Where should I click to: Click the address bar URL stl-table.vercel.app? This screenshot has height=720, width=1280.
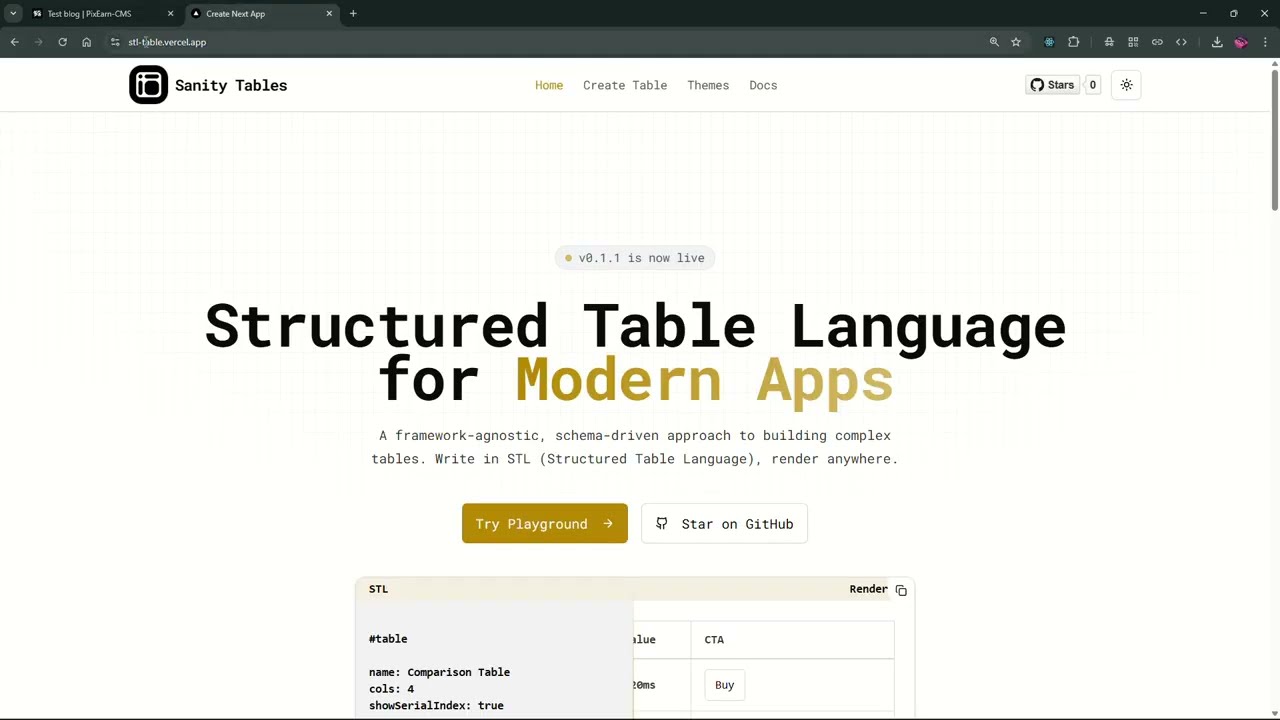click(167, 42)
